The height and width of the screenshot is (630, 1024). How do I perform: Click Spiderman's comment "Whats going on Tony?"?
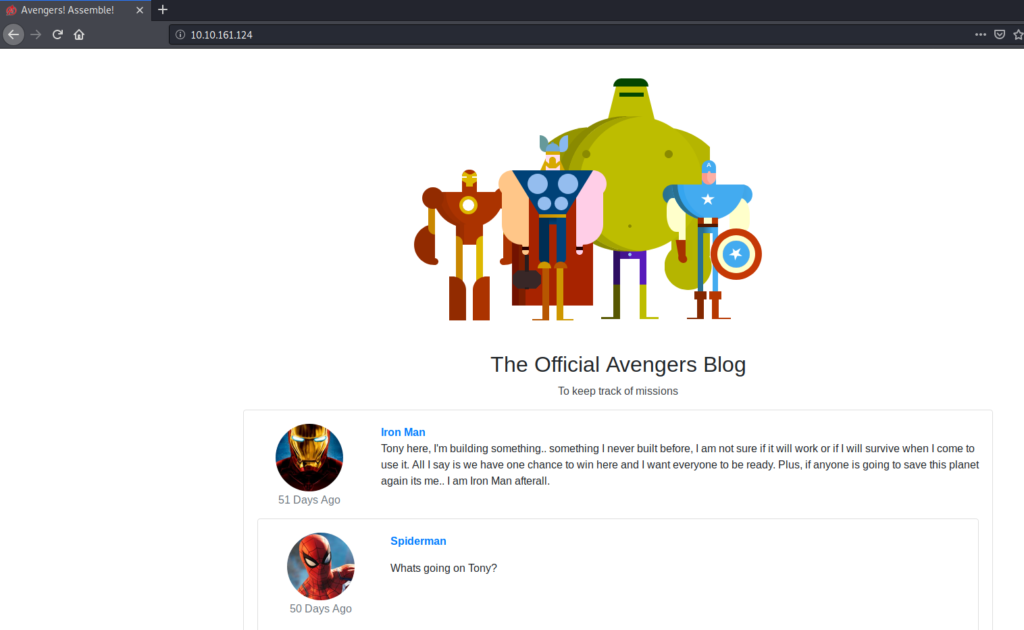[x=443, y=568]
